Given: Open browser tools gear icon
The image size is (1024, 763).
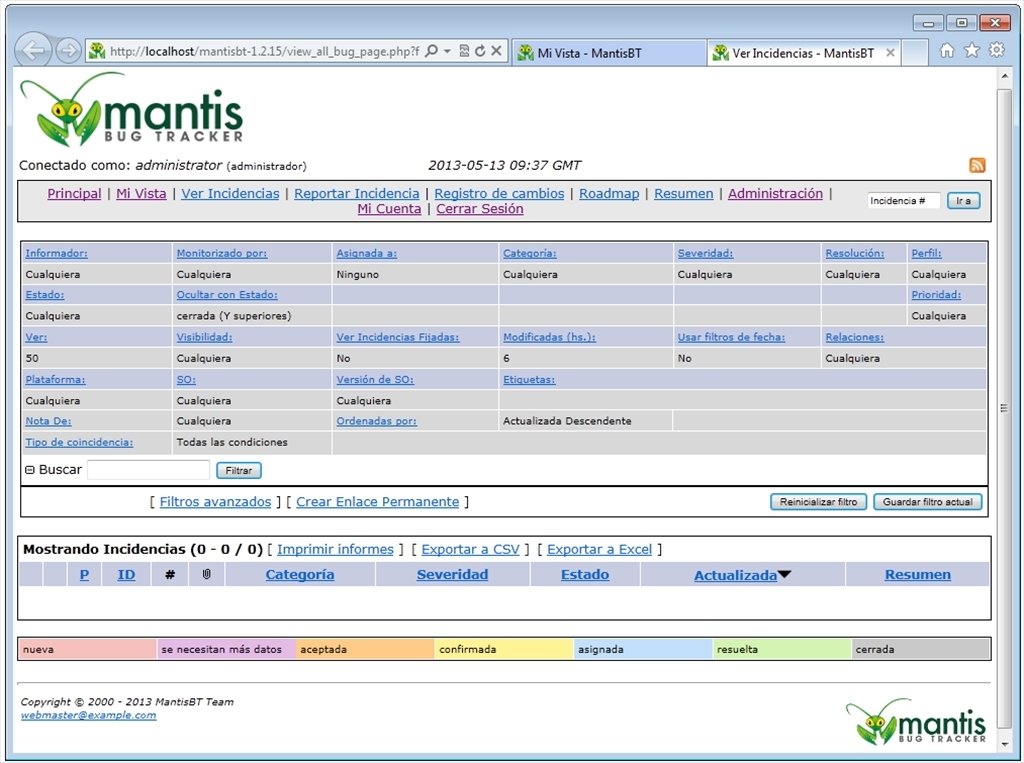Looking at the screenshot, I should [997, 50].
